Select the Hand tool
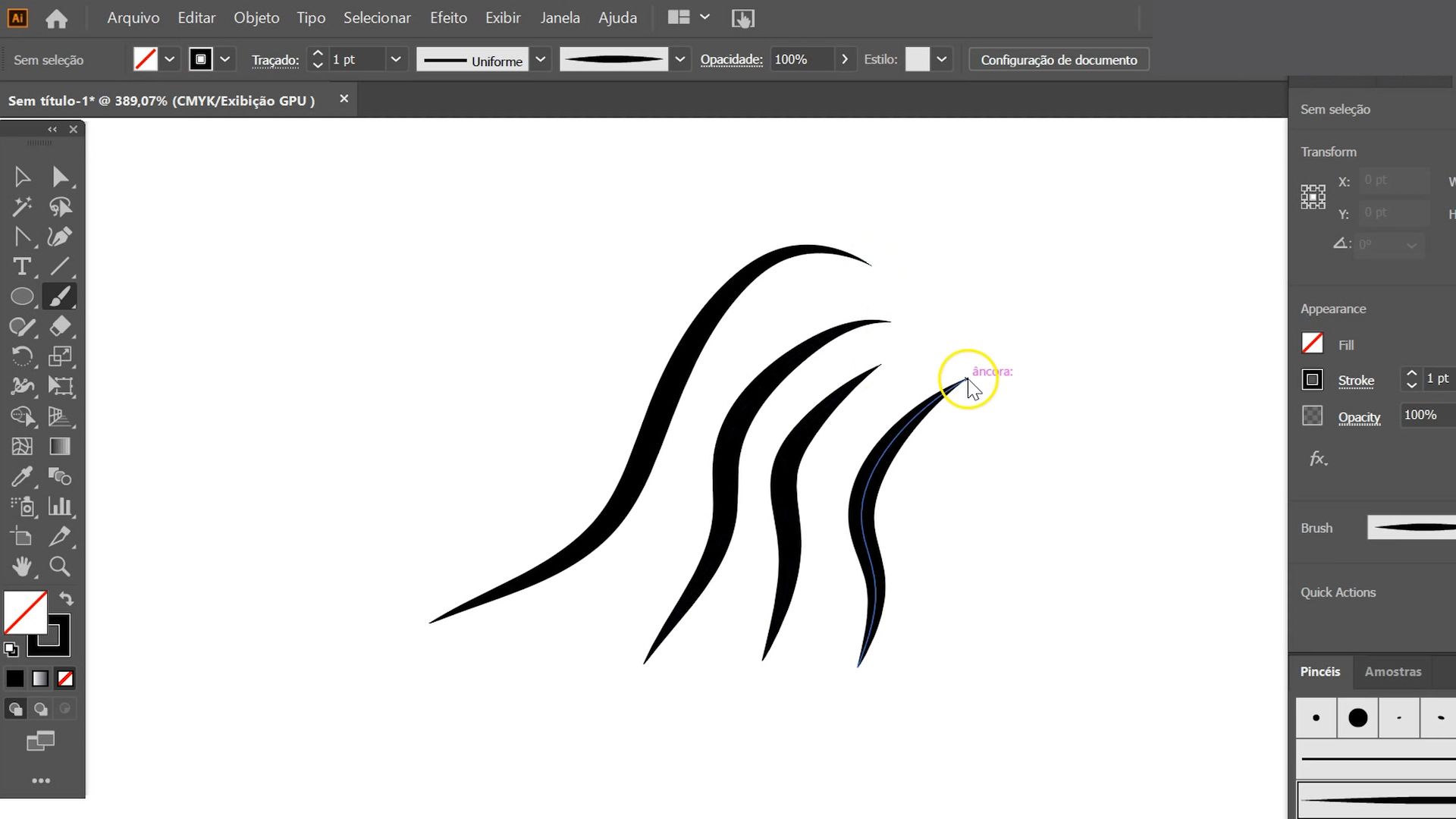 pos(22,566)
